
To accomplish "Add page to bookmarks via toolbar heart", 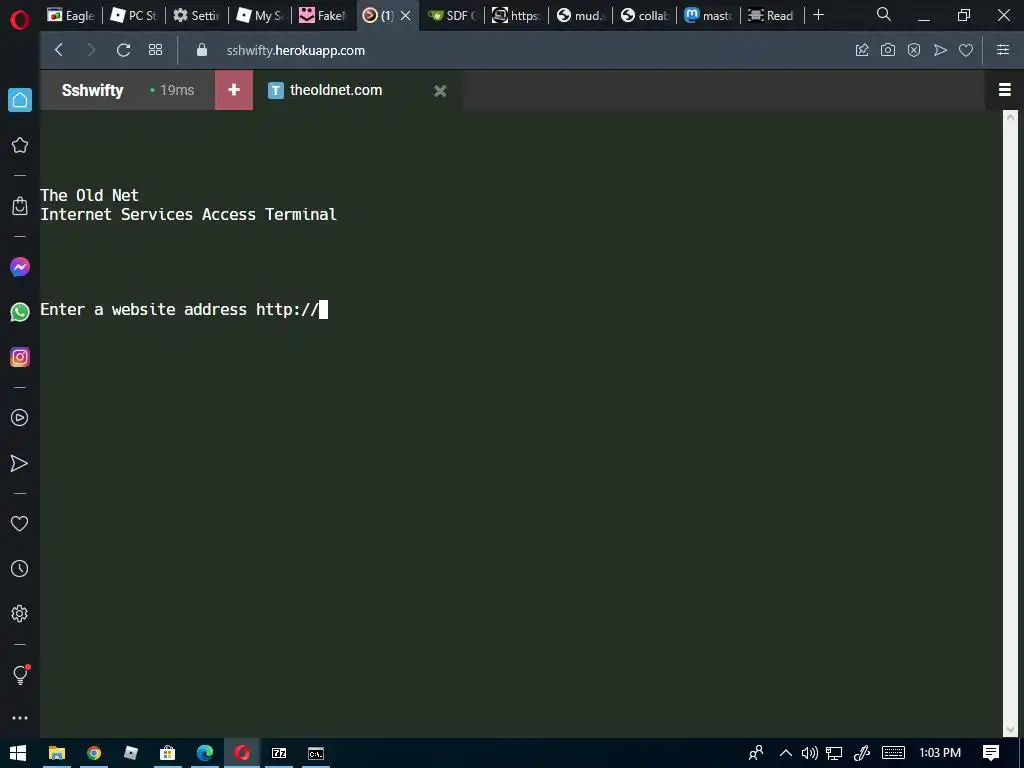I will [966, 50].
